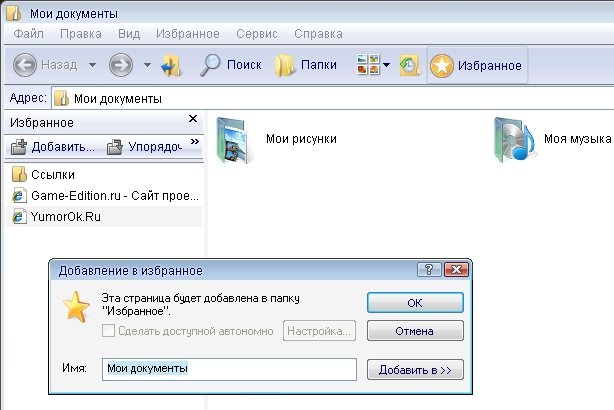Open the Сервис menu
The height and width of the screenshot is (410, 614).
tap(257, 33)
